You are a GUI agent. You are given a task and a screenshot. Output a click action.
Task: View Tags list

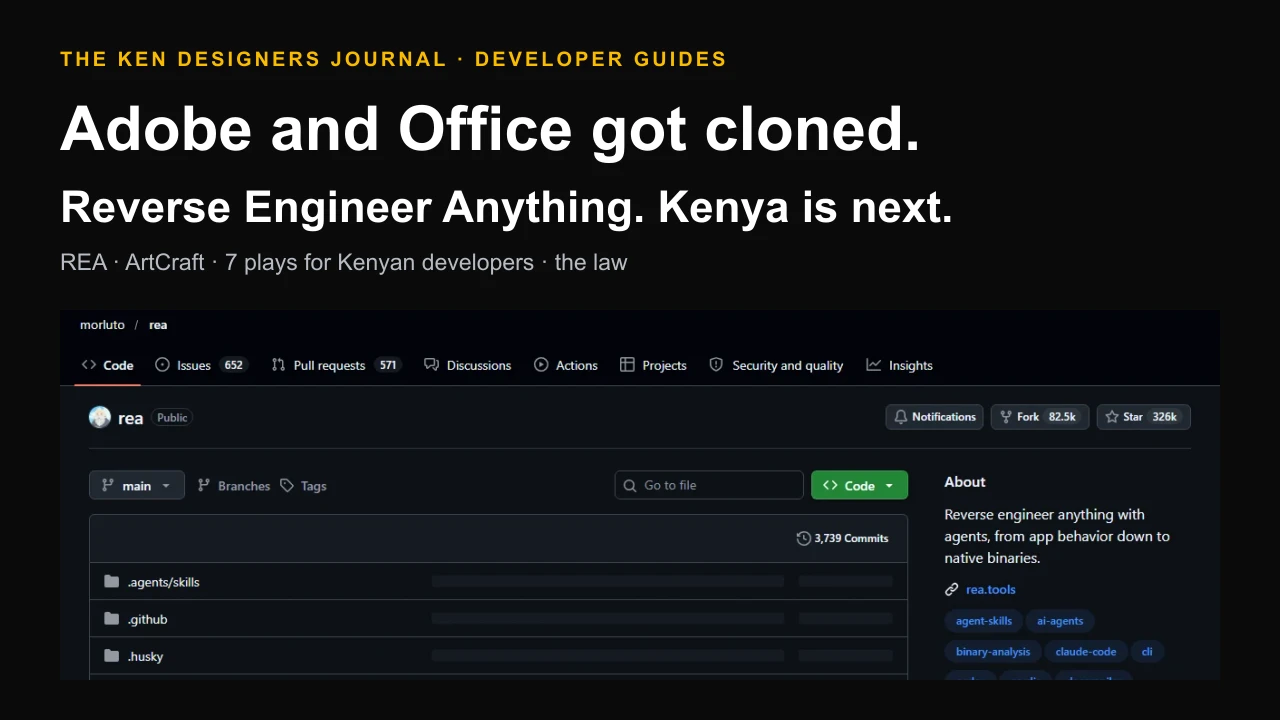303,485
